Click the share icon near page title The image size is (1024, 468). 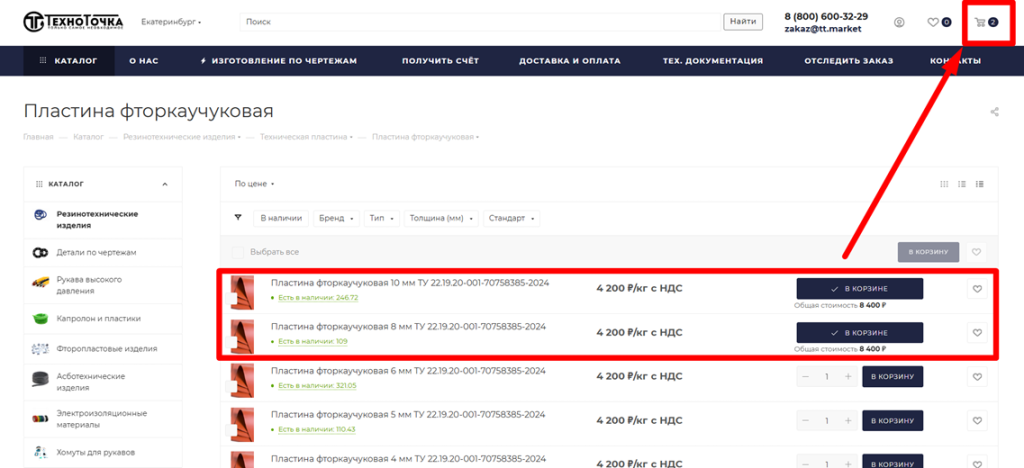[994, 112]
